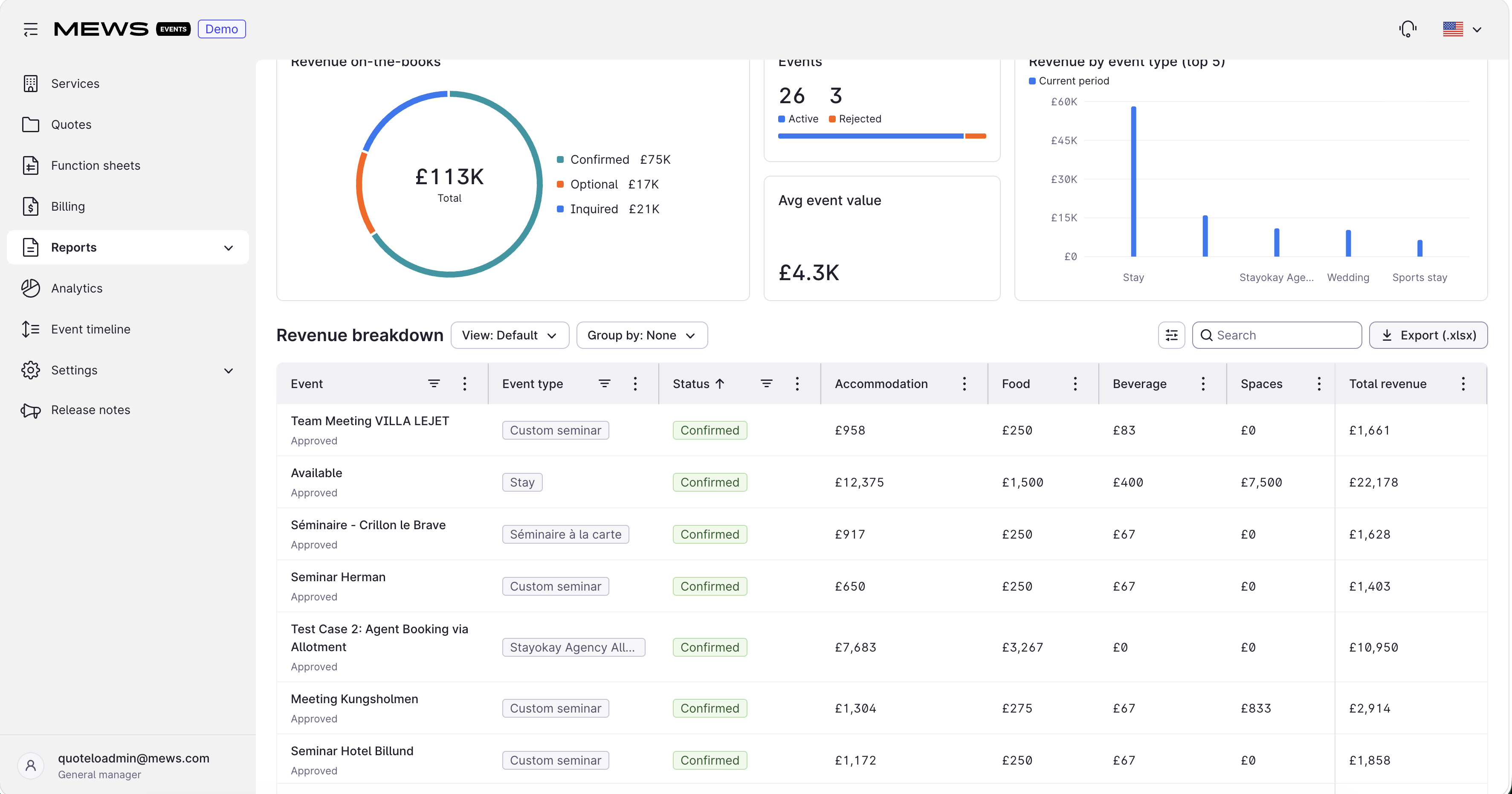
Task: Click the Services building icon
Action: [31, 83]
